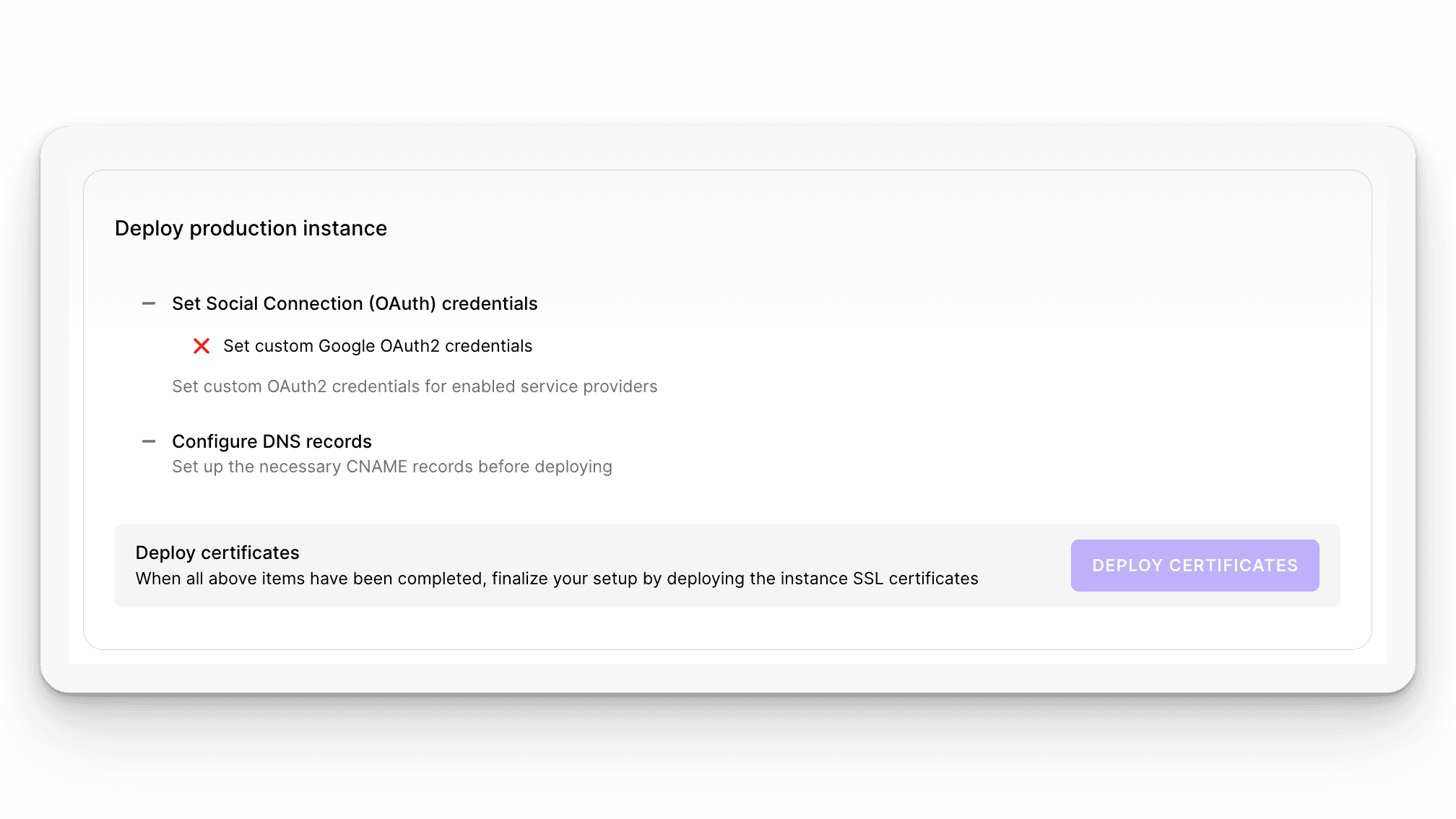Click the red X status icon

pyautogui.click(x=201, y=346)
